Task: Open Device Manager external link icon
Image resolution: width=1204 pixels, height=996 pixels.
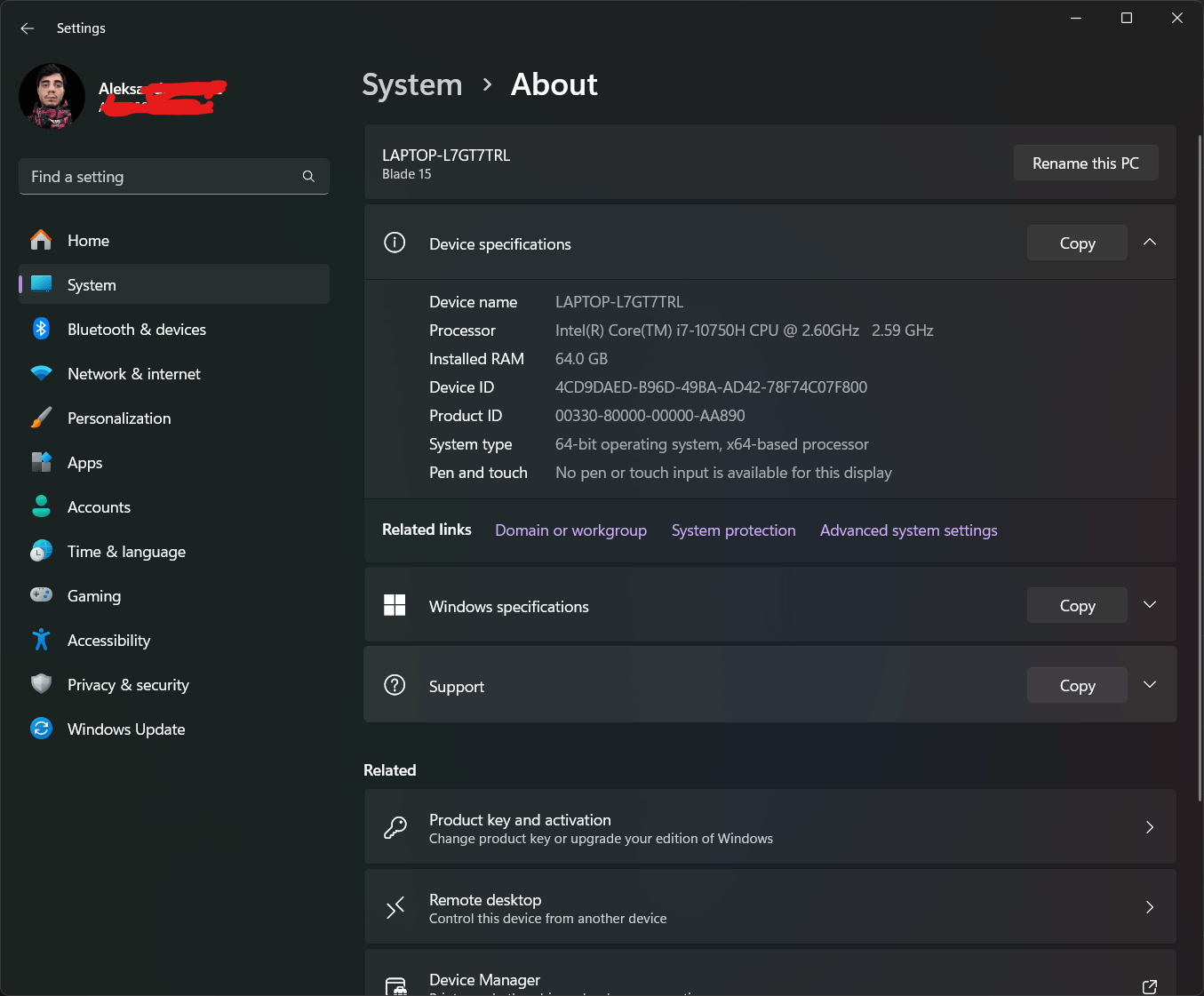Action: click(x=1150, y=986)
